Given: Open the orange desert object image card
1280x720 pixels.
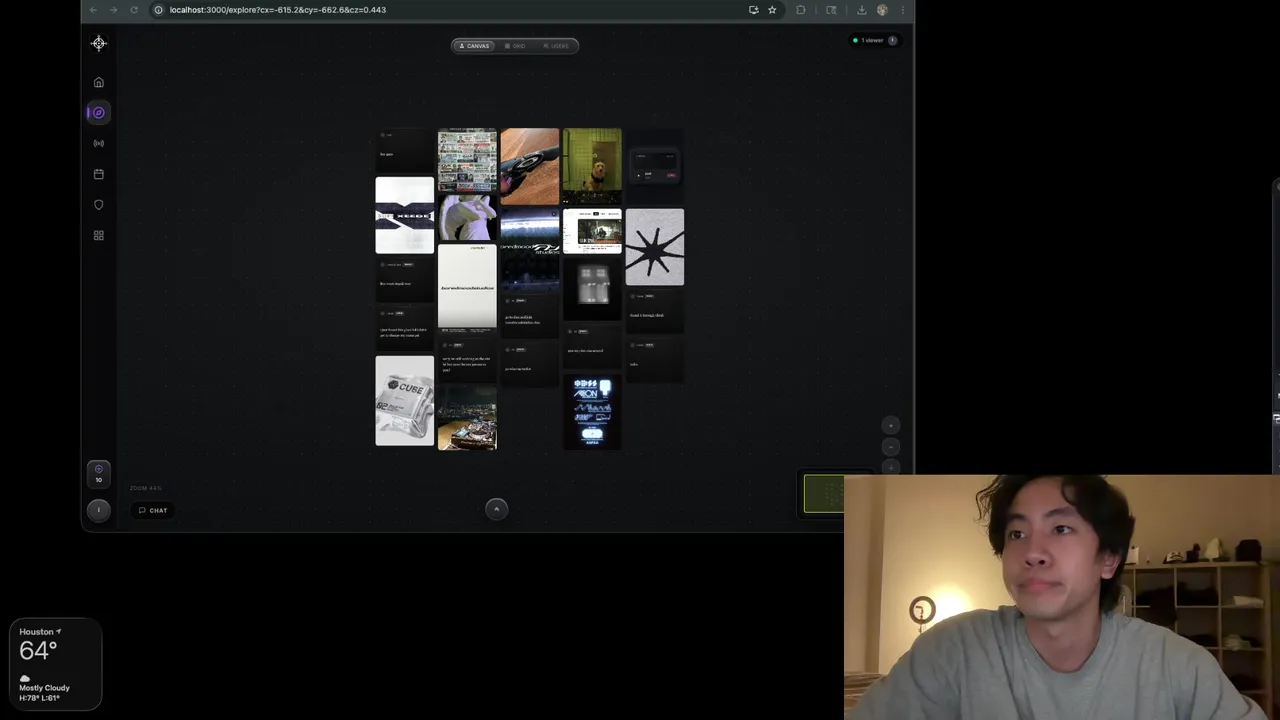Looking at the screenshot, I should point(530,167).
